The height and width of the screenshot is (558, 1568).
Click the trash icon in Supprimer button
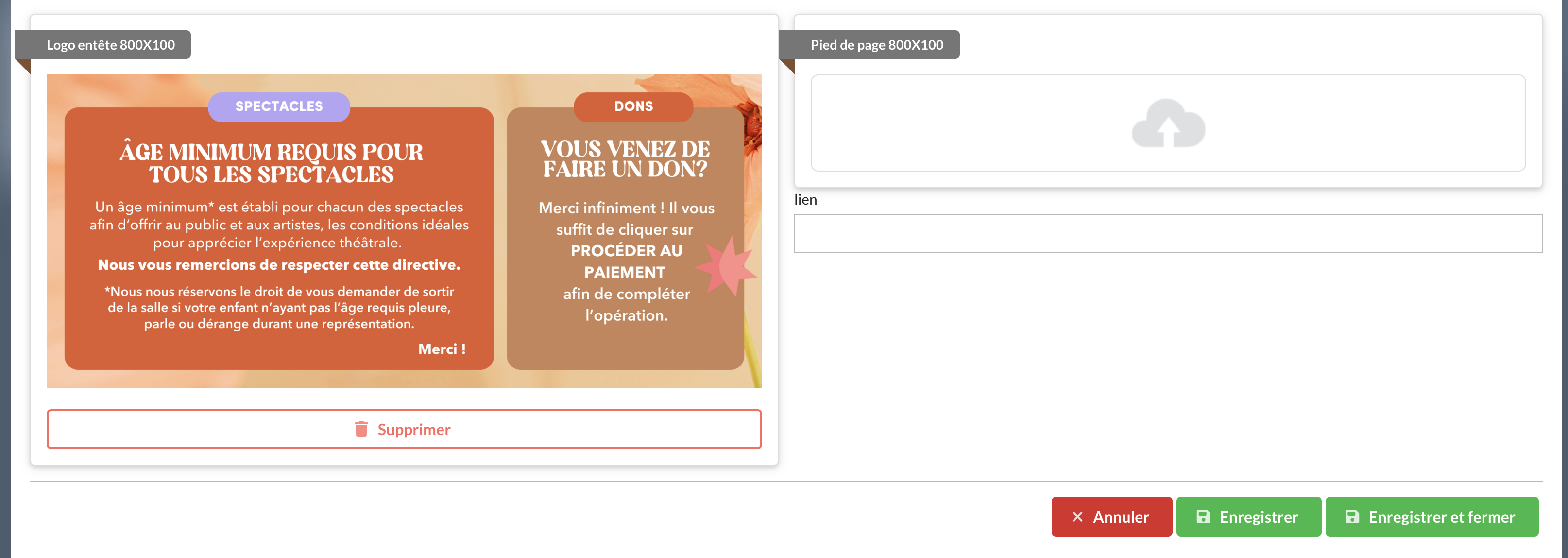(x=361, y=430)
